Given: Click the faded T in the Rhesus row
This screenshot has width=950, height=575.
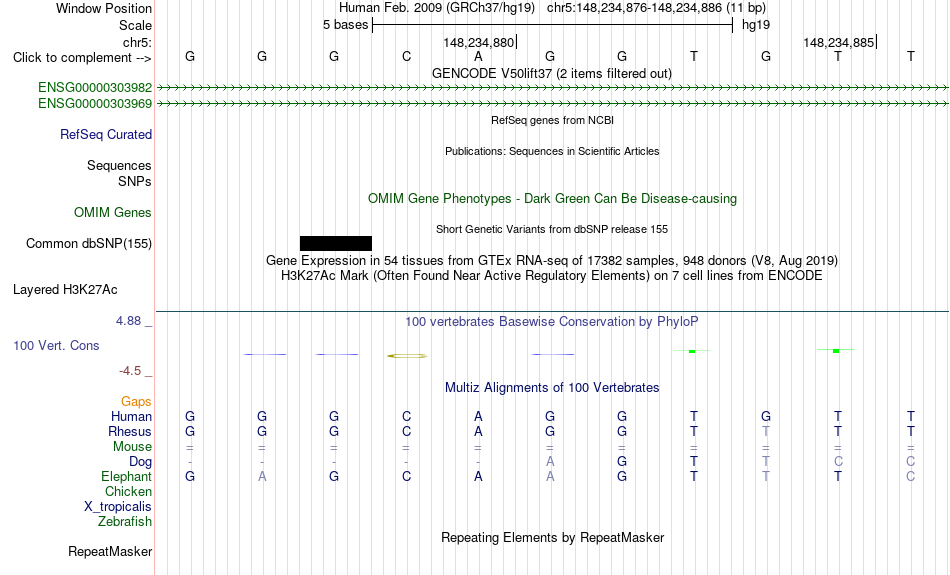Looking at the screenshot, I should (x=766, y=431).
